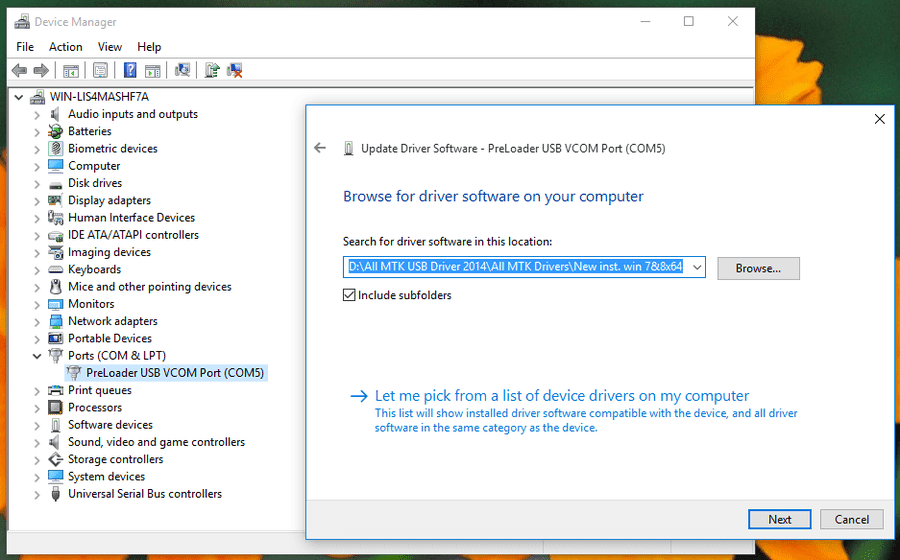The height and width of the screenshot is (560, 900).
Task: Click the Forward arrow toolbar icon
Action: (x=41, y=71)
